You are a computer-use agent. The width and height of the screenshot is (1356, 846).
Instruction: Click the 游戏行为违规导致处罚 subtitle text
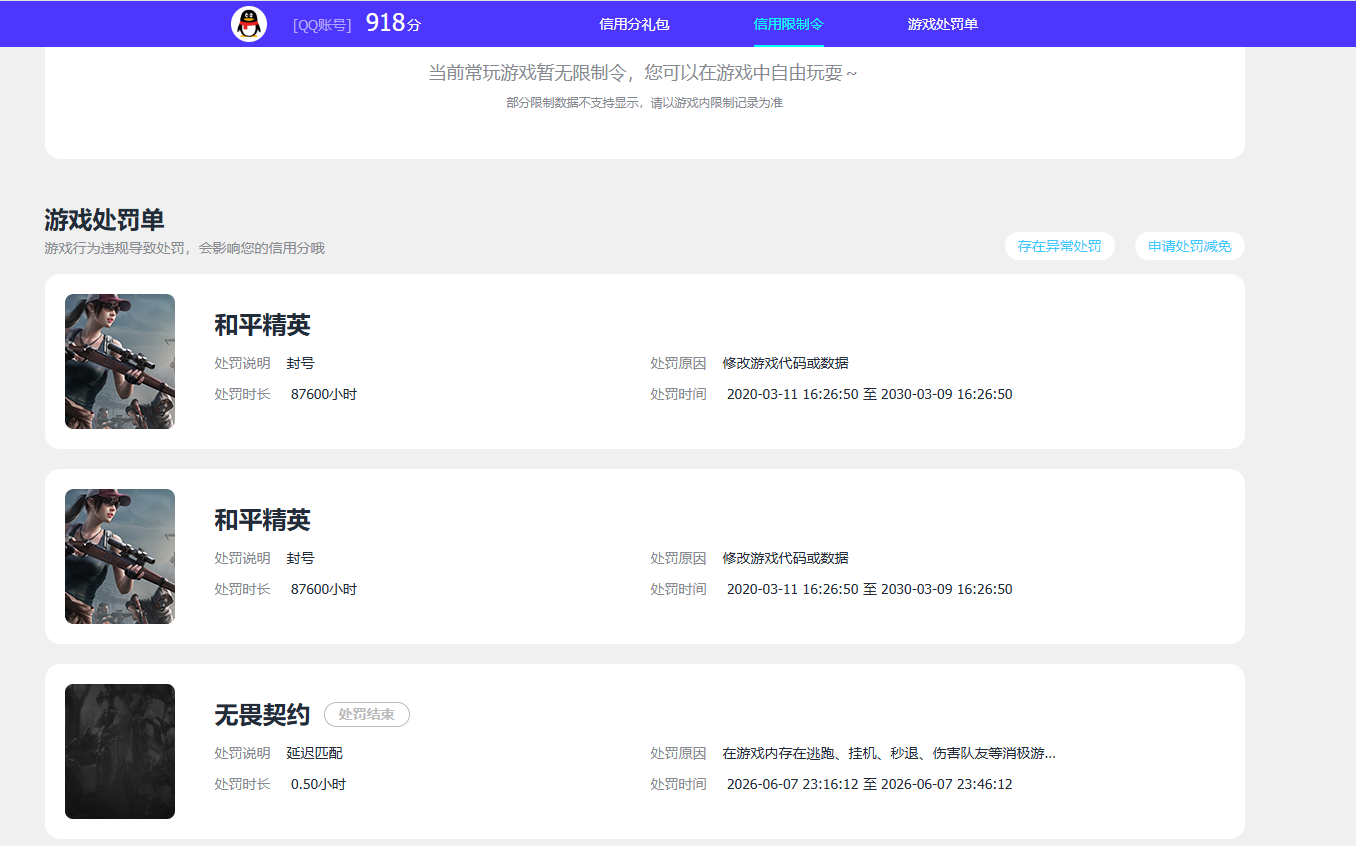185,248
